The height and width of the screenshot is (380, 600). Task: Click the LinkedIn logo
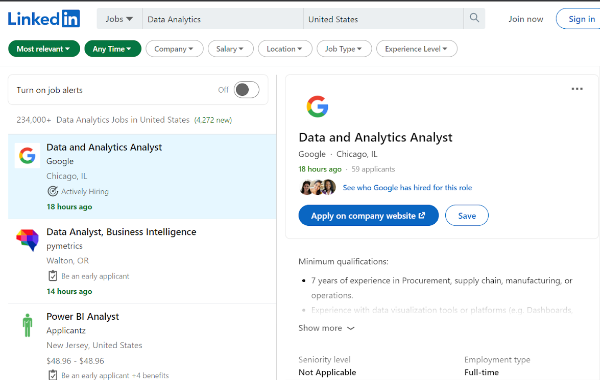click(44, 19)
